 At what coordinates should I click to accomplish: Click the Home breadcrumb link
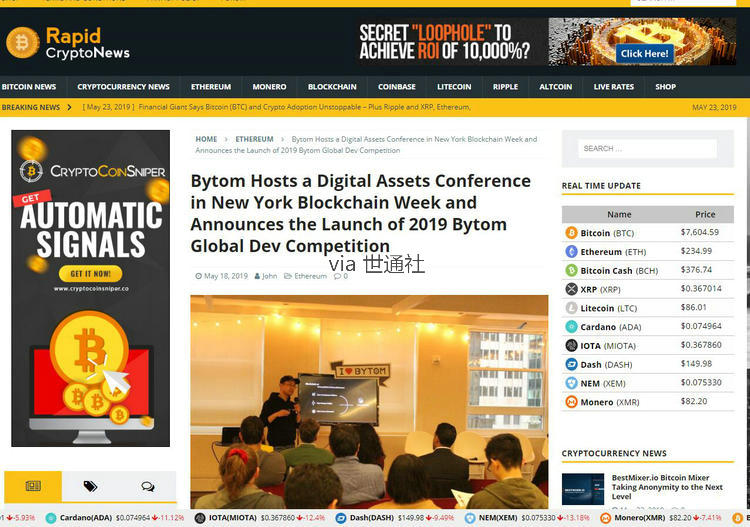(x=206, y=139)
